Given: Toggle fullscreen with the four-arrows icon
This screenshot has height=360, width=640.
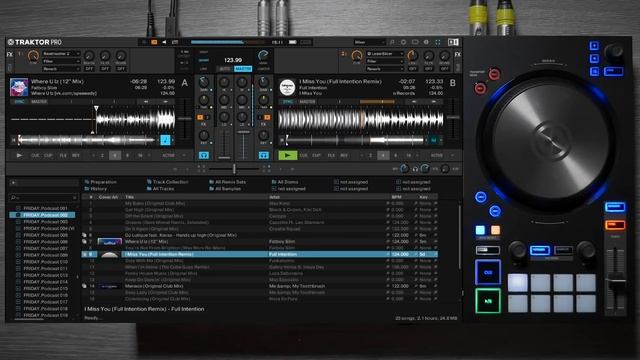Looking at the screenshot, I should [x=438, y=42].
